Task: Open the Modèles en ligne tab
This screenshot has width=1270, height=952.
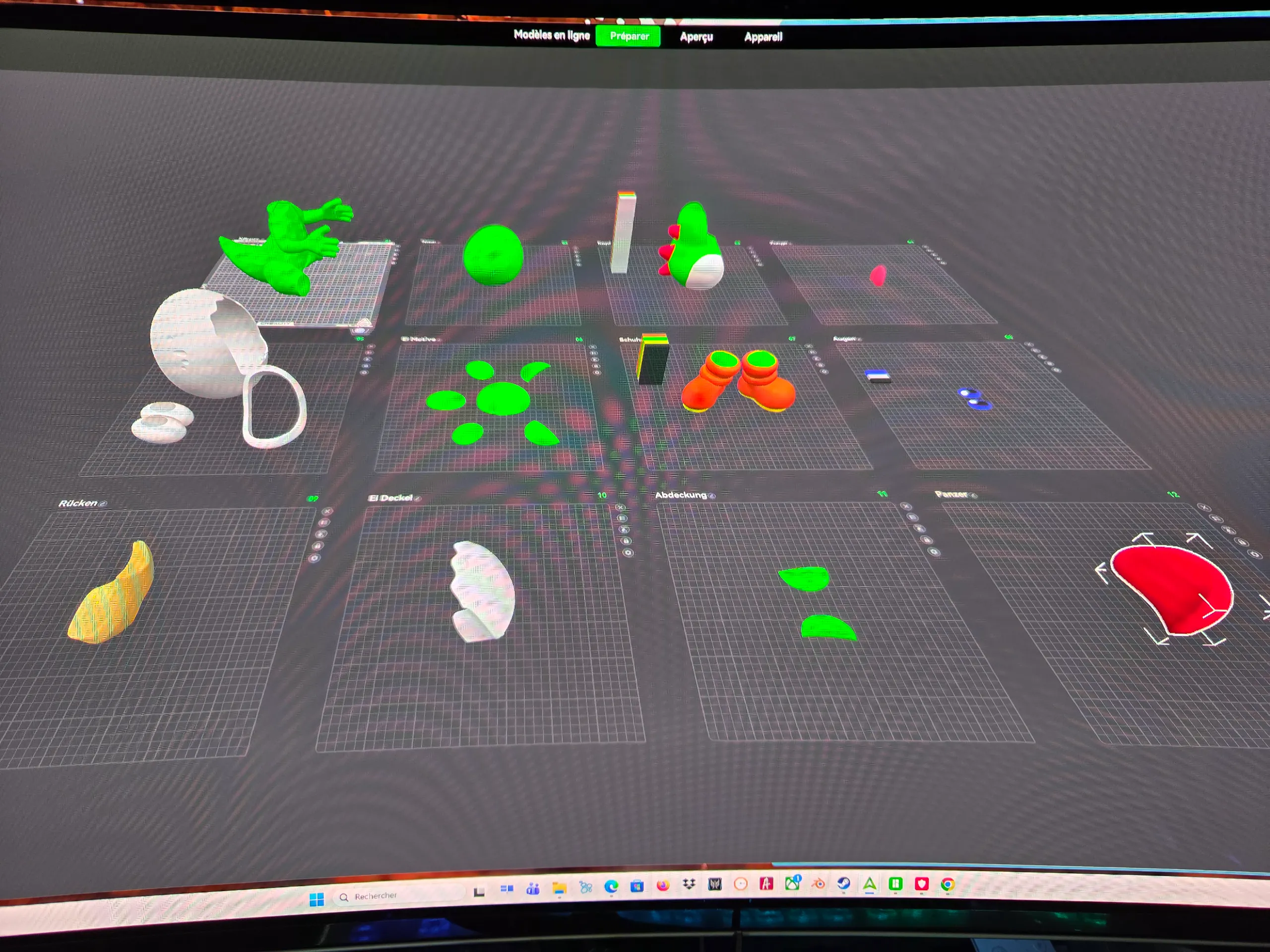Action: coord(551,35)
